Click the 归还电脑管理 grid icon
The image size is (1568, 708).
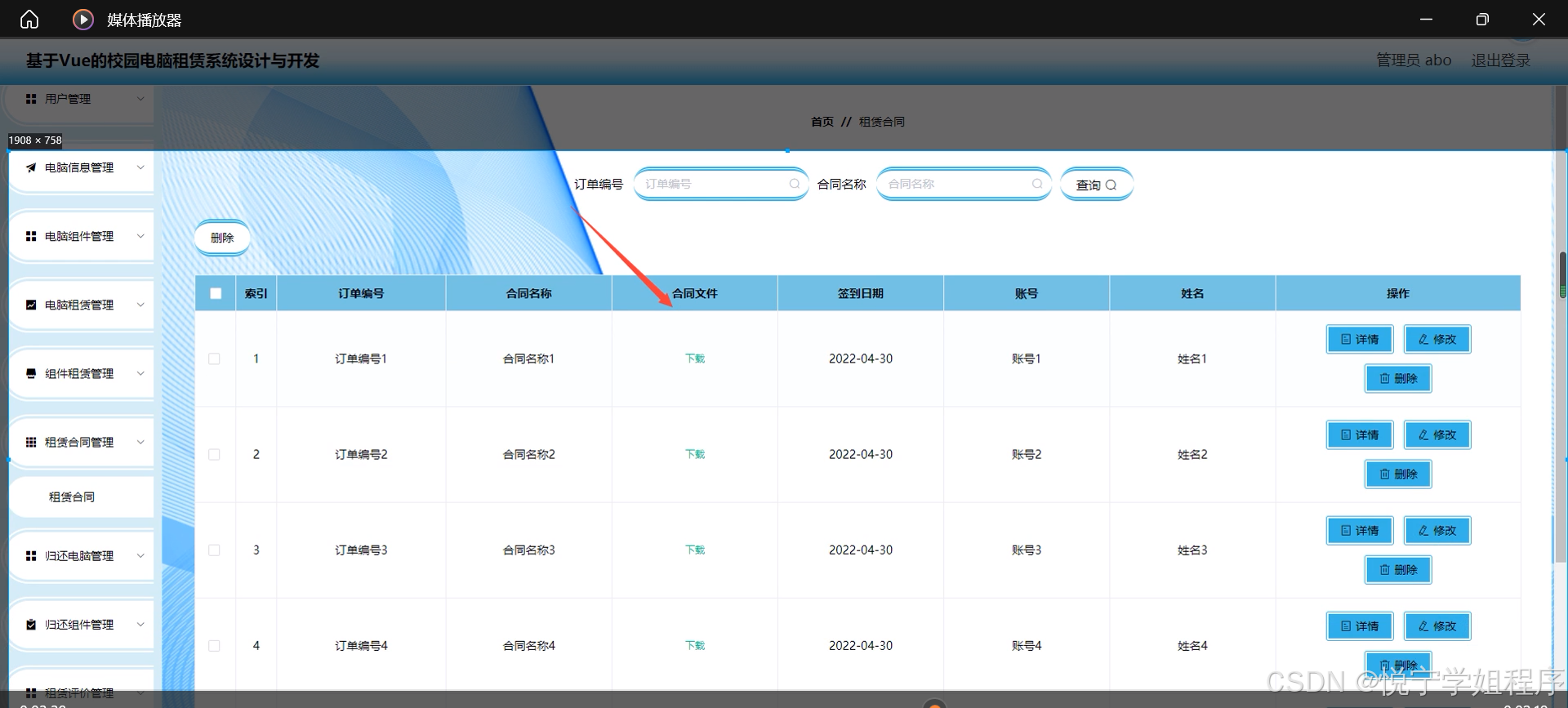click(x=31, y=555)
